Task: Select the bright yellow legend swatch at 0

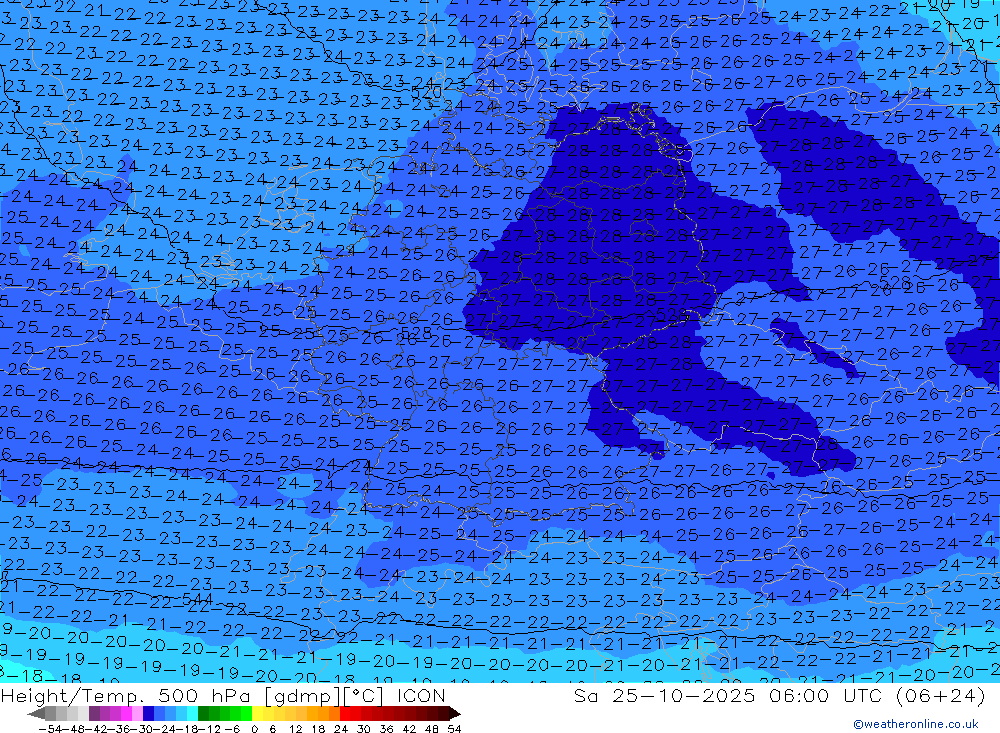Action: click(257, 713)
